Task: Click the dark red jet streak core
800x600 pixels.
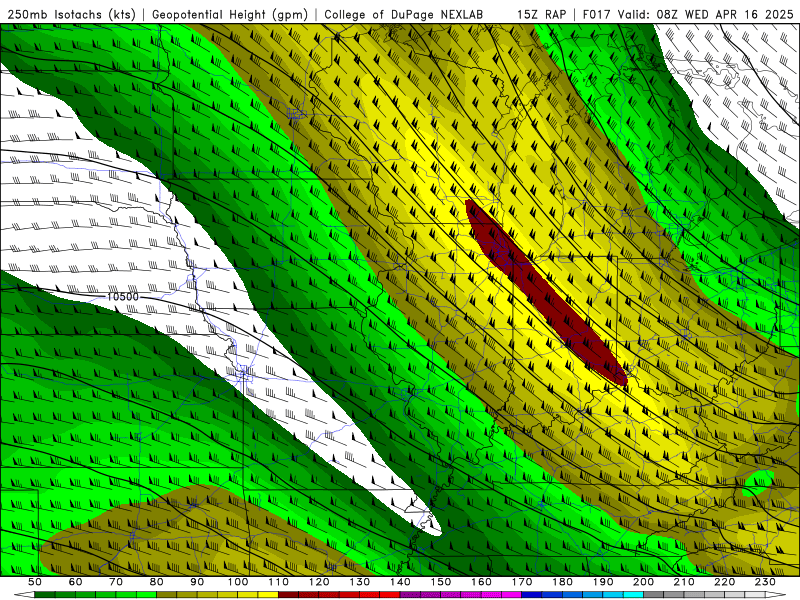Action: point(544,292)
